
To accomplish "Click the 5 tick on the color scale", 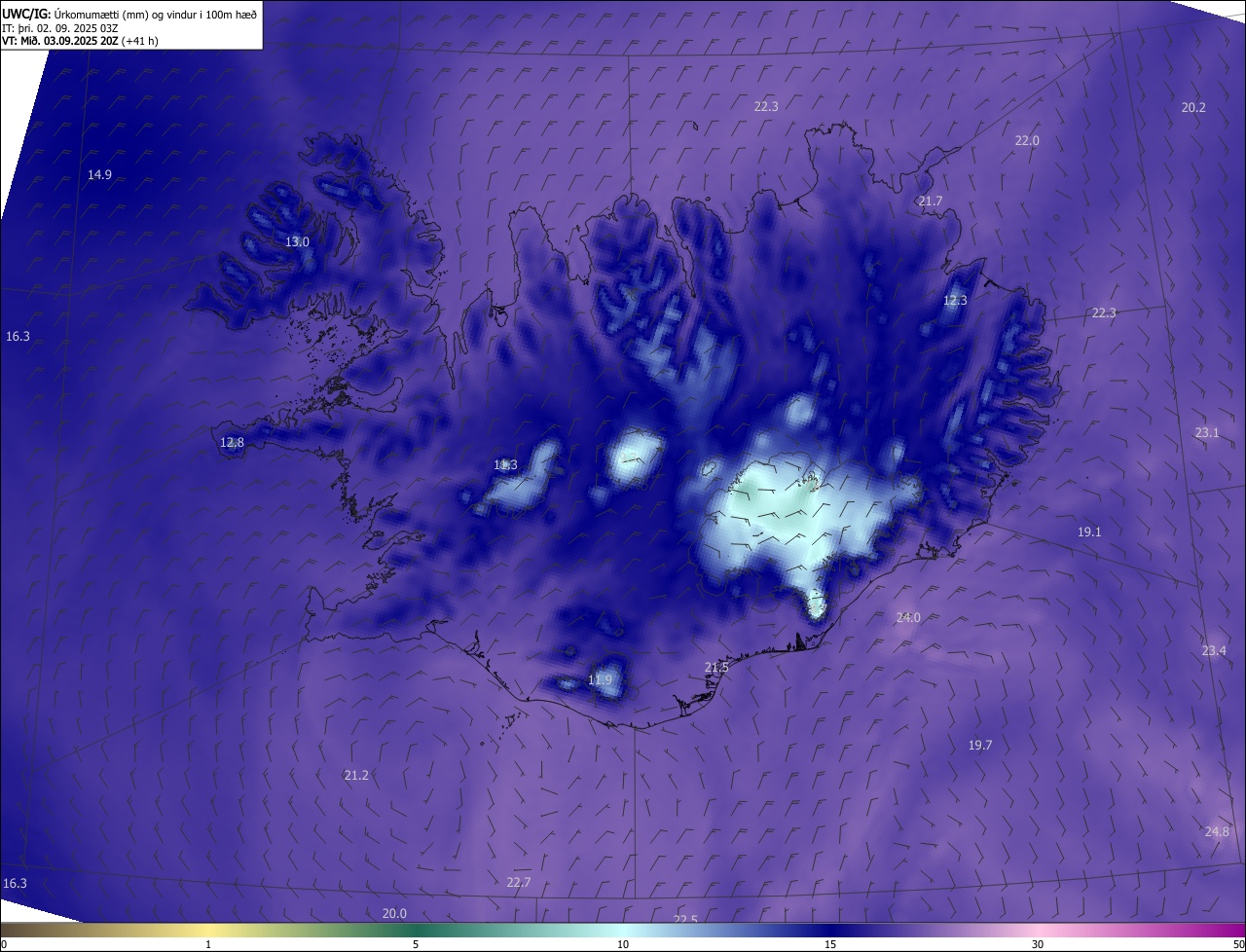I will (x=416, y=944).
